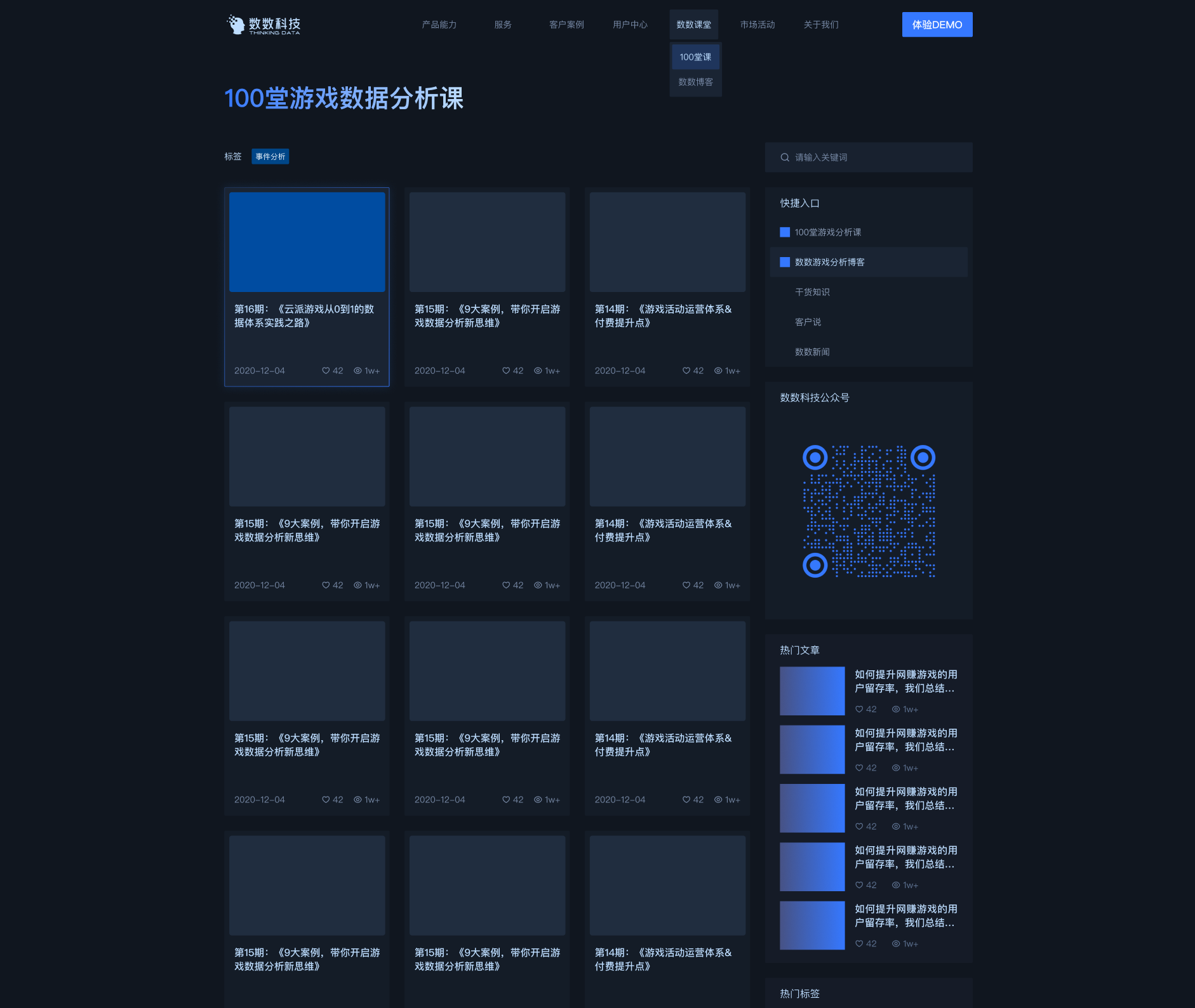
Task: Toggle the 100堂游戏分析课 blue square marker
Action: pyautogui.click(x=785, y=232)
